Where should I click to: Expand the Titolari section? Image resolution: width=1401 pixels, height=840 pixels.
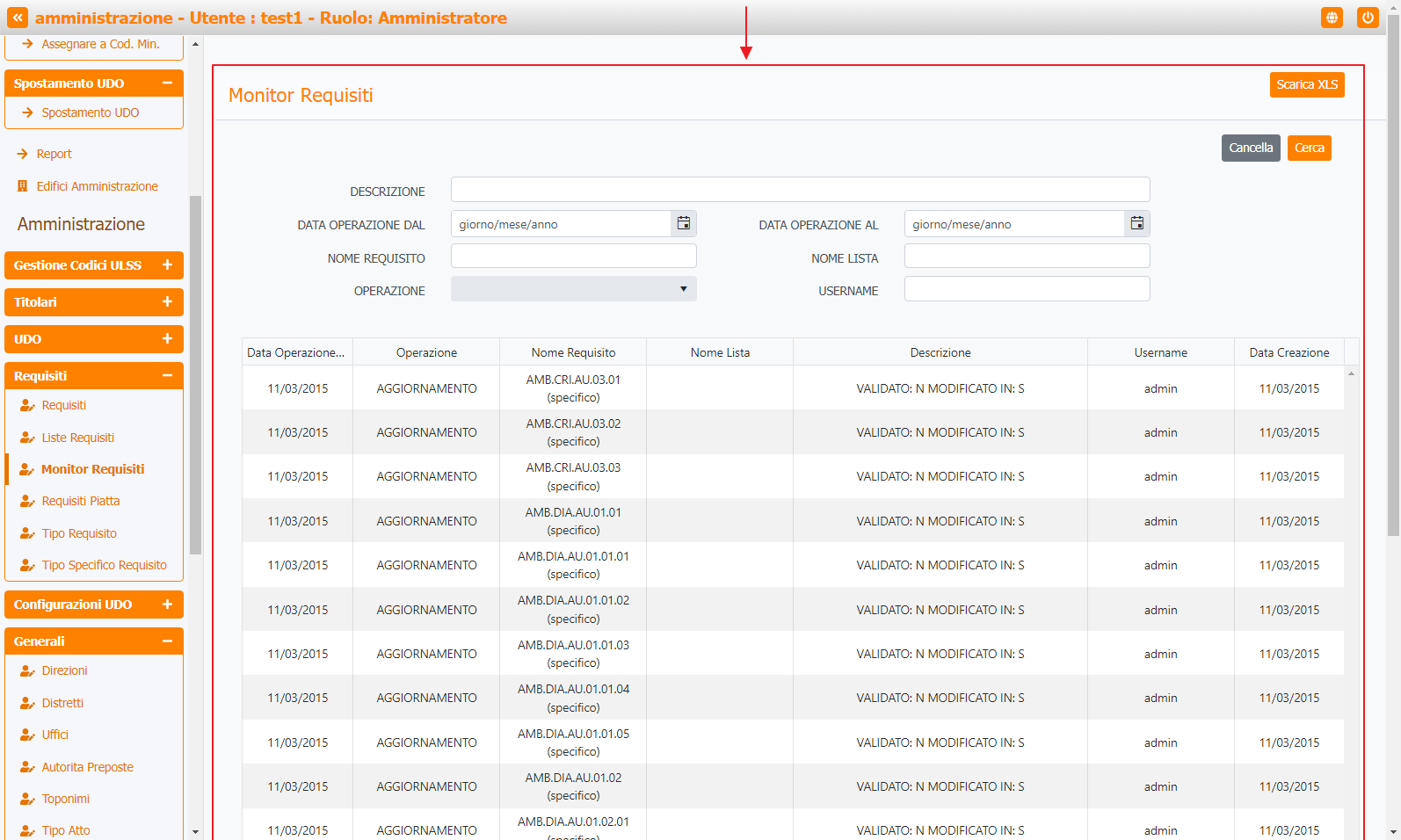[167, 302]
